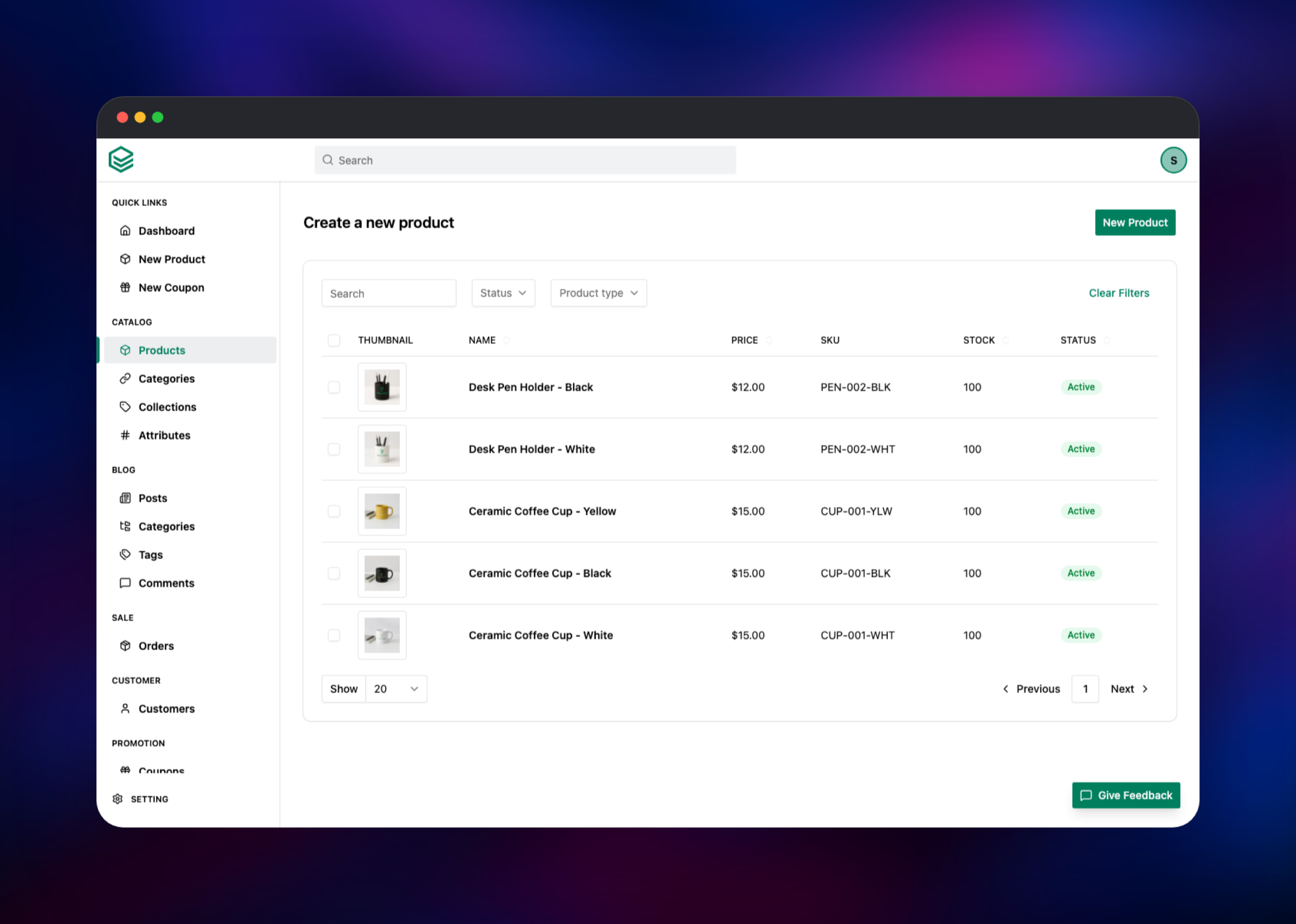
Task: Open Attributes in catalog menu
Action: 164,435
